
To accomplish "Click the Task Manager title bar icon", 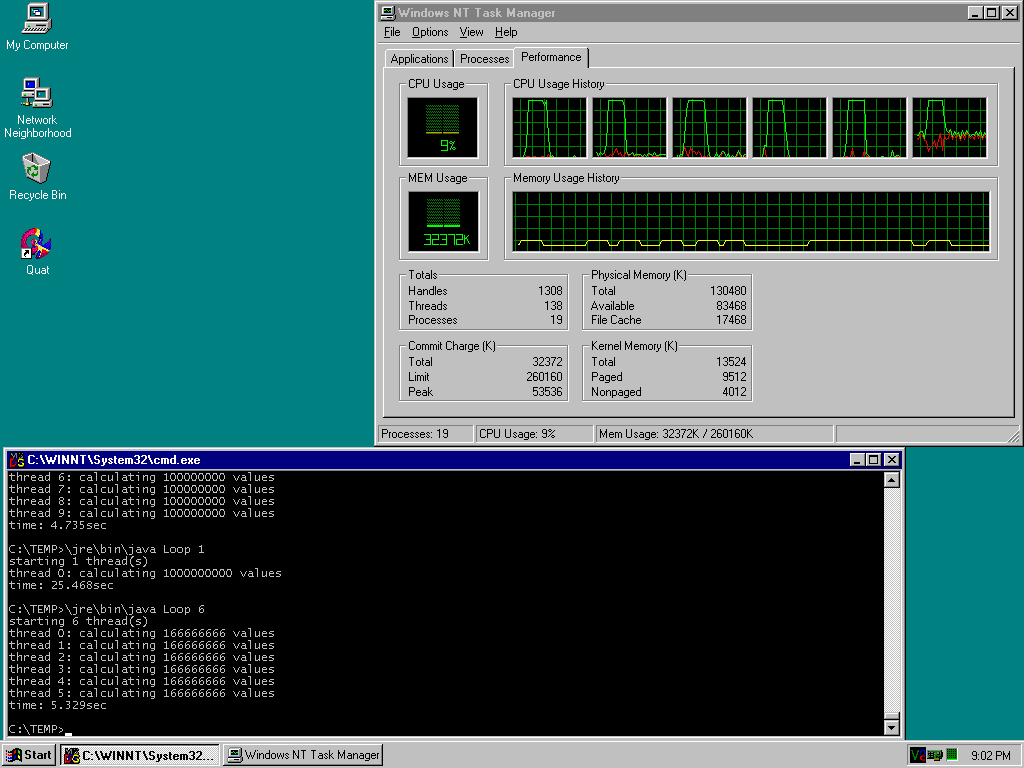I will click(x=388, y=13).
